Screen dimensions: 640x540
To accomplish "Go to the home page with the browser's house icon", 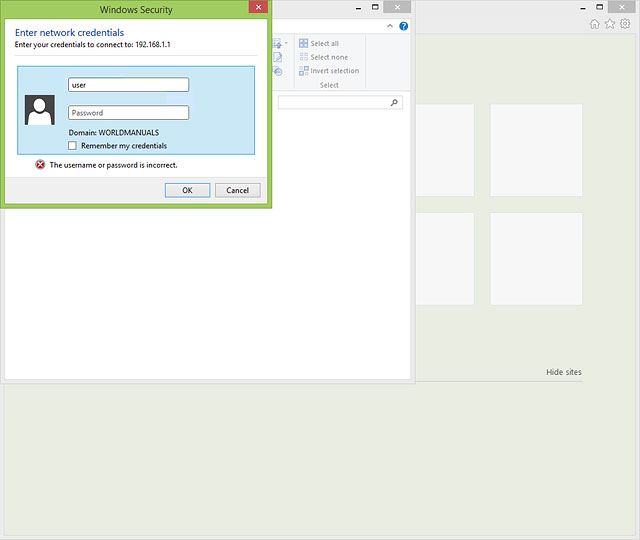I will 594,24.
